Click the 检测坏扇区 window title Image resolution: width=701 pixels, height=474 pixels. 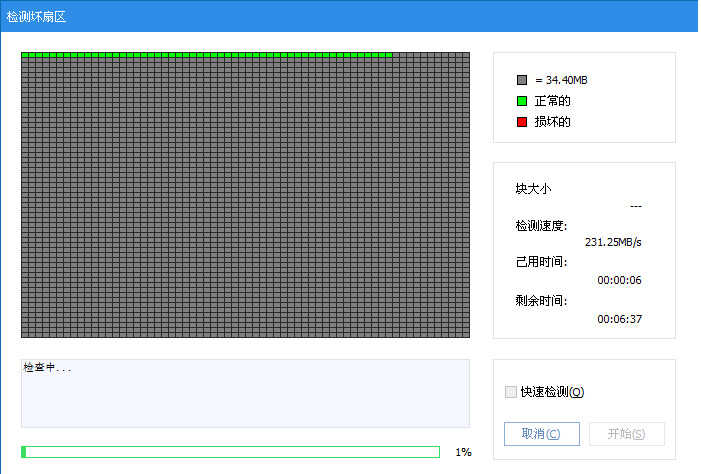pyautogui.click(x=36, y=17)
